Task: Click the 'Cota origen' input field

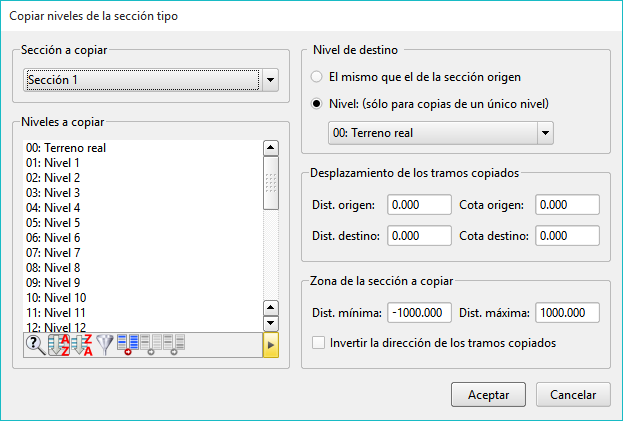Action: [x=567, y=205]
